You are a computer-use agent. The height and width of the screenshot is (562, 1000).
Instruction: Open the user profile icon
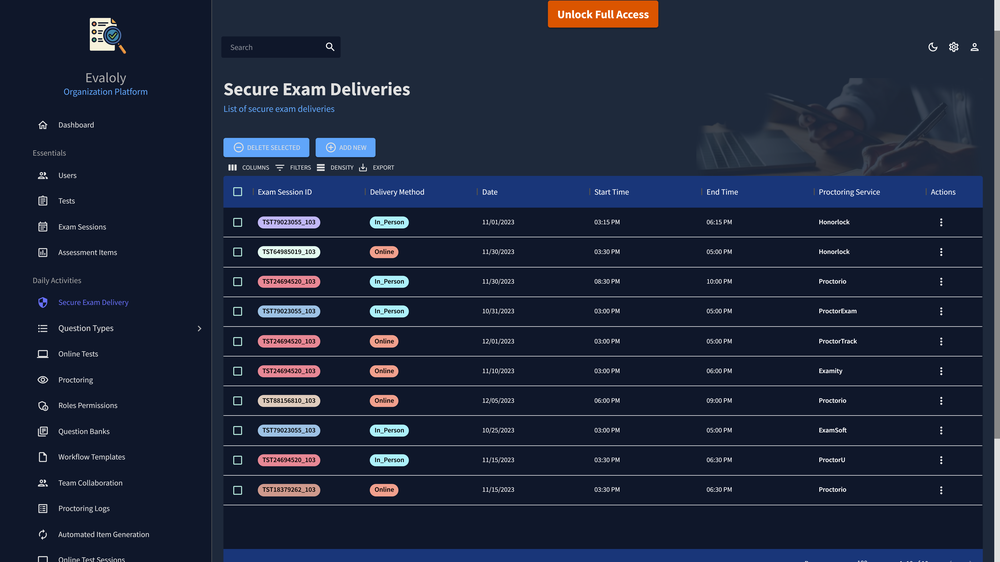click(x=974, y=47)
